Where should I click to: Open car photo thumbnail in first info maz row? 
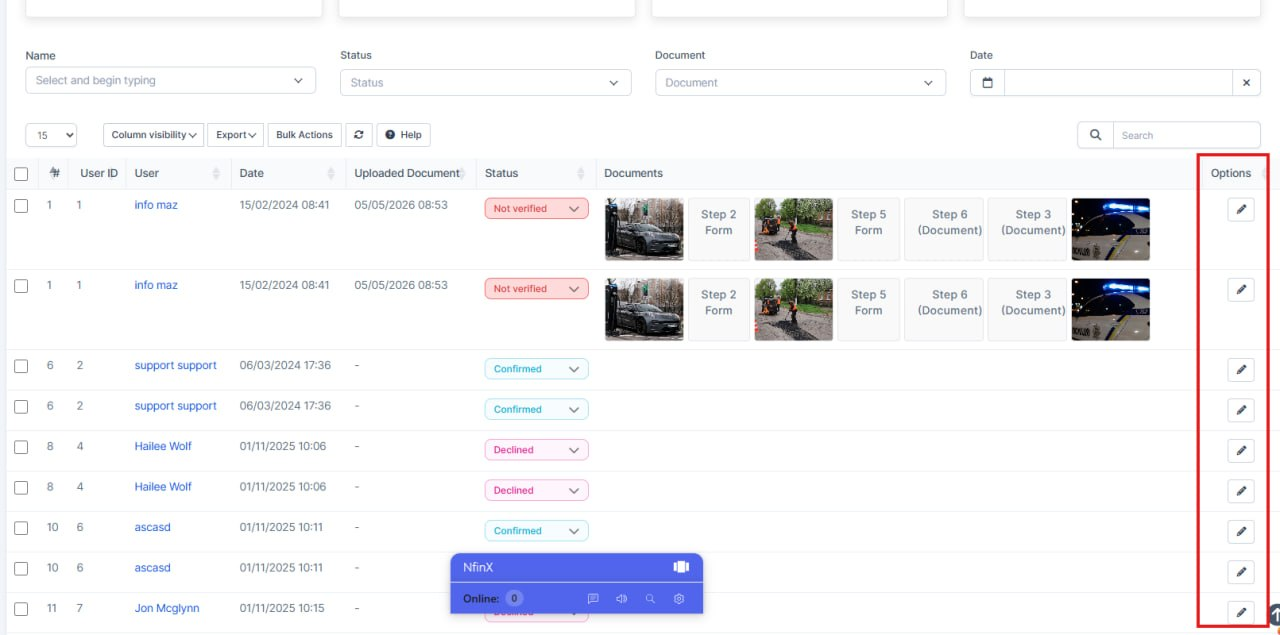pos(645,229)
